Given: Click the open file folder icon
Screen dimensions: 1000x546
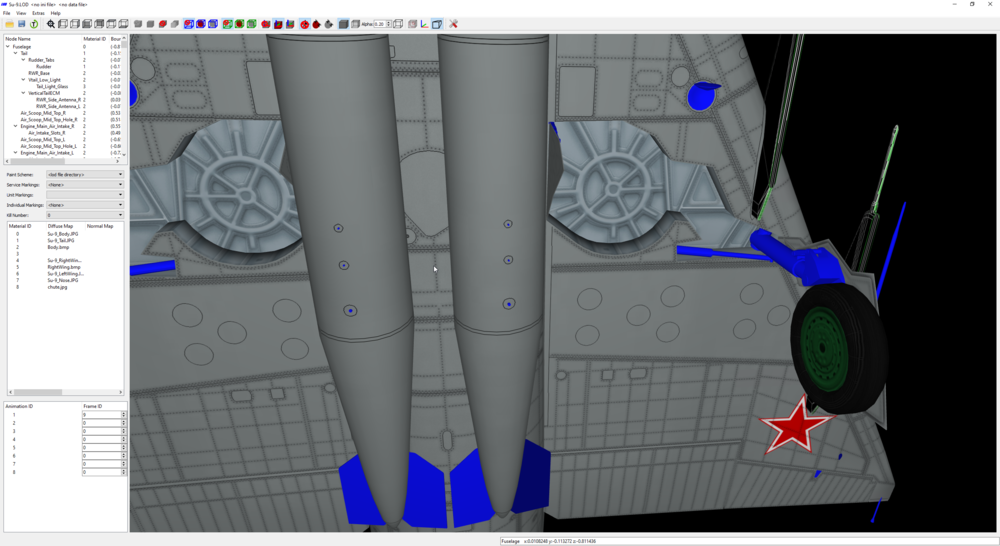Looking at the screenshot, I should [10, 24].
